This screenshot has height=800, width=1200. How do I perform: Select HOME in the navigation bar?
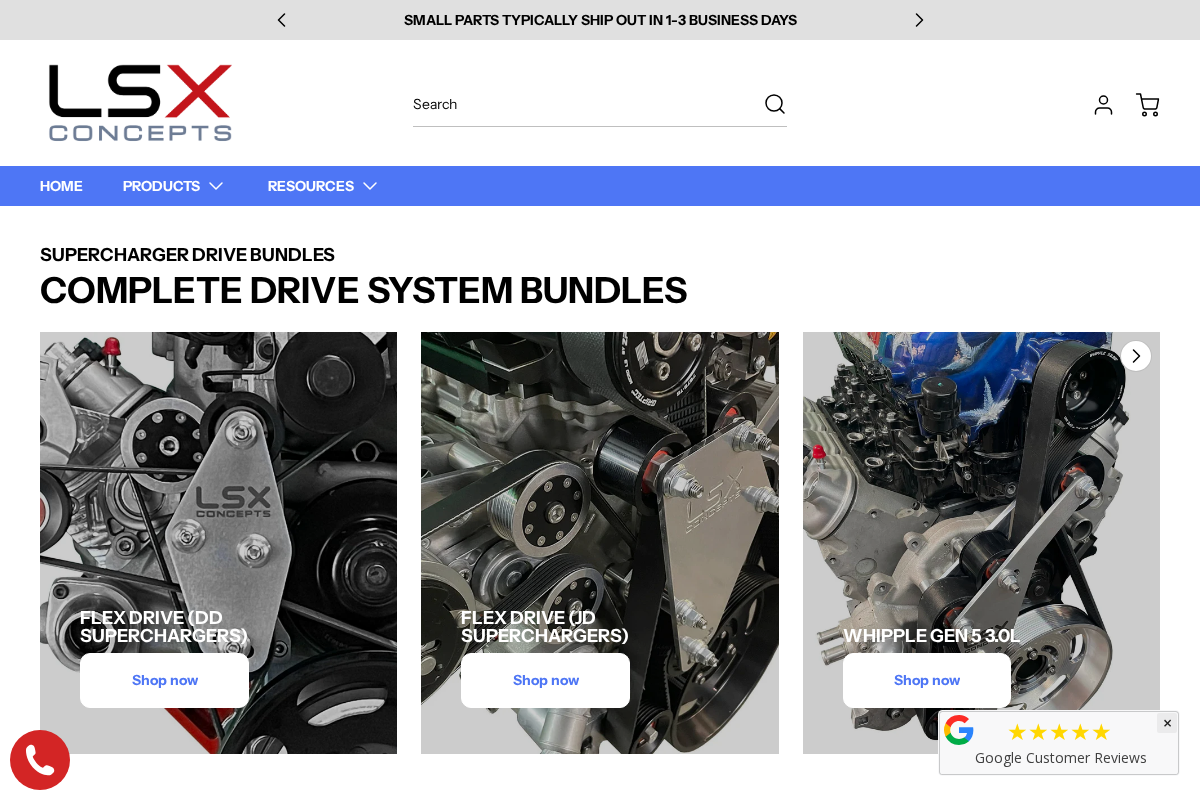(61, 186)
